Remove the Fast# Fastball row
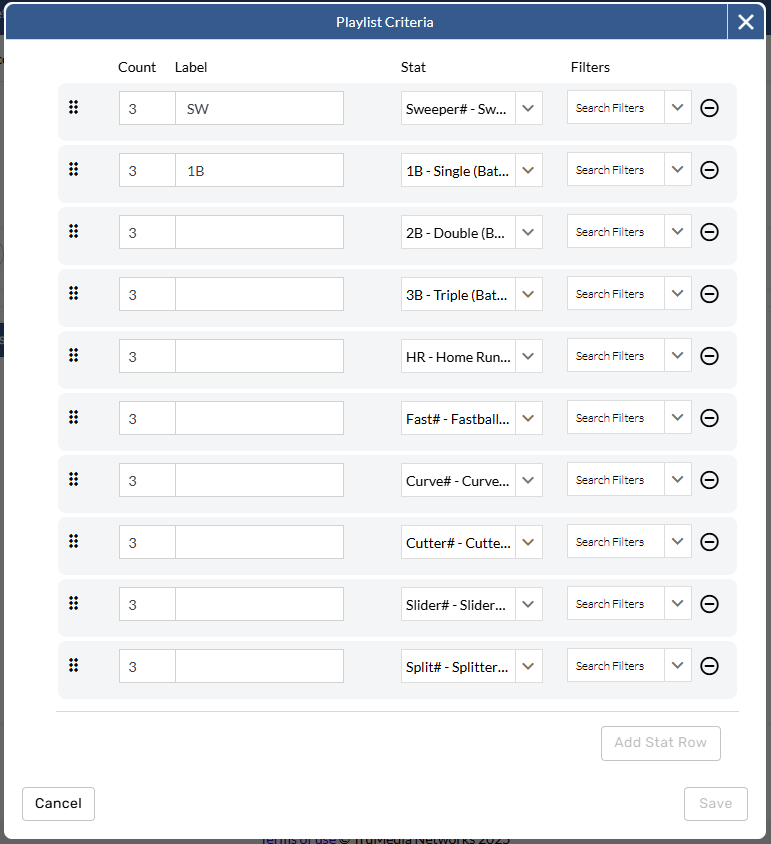The image size is (771, 844). pyautogui.click(x=709, y=418)
